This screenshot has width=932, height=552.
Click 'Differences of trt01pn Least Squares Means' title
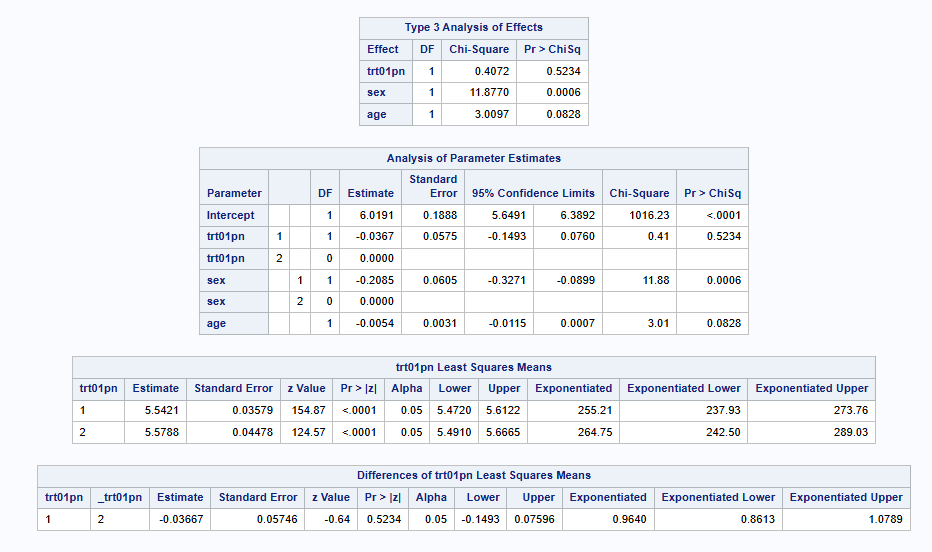click(x=474, y=475)
